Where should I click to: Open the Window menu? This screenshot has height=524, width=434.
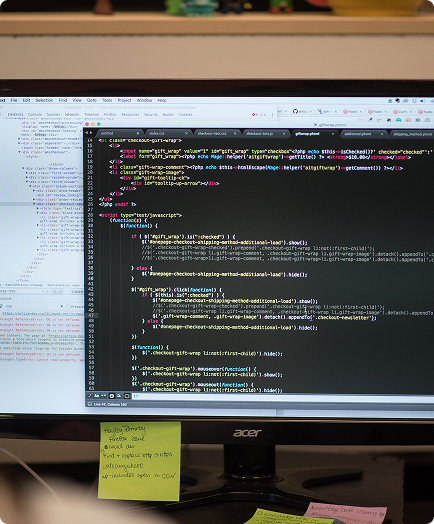pos(144,100)
